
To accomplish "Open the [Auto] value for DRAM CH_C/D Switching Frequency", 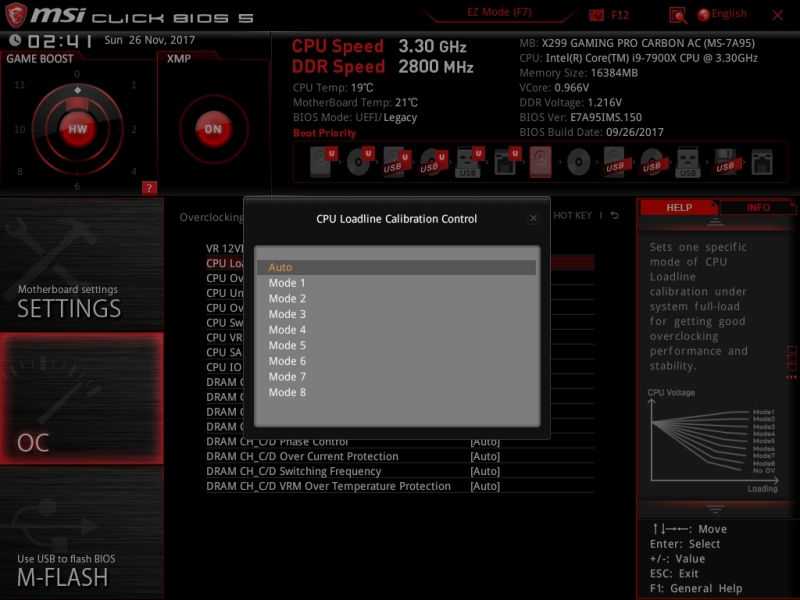I will (x=485, y=471).
